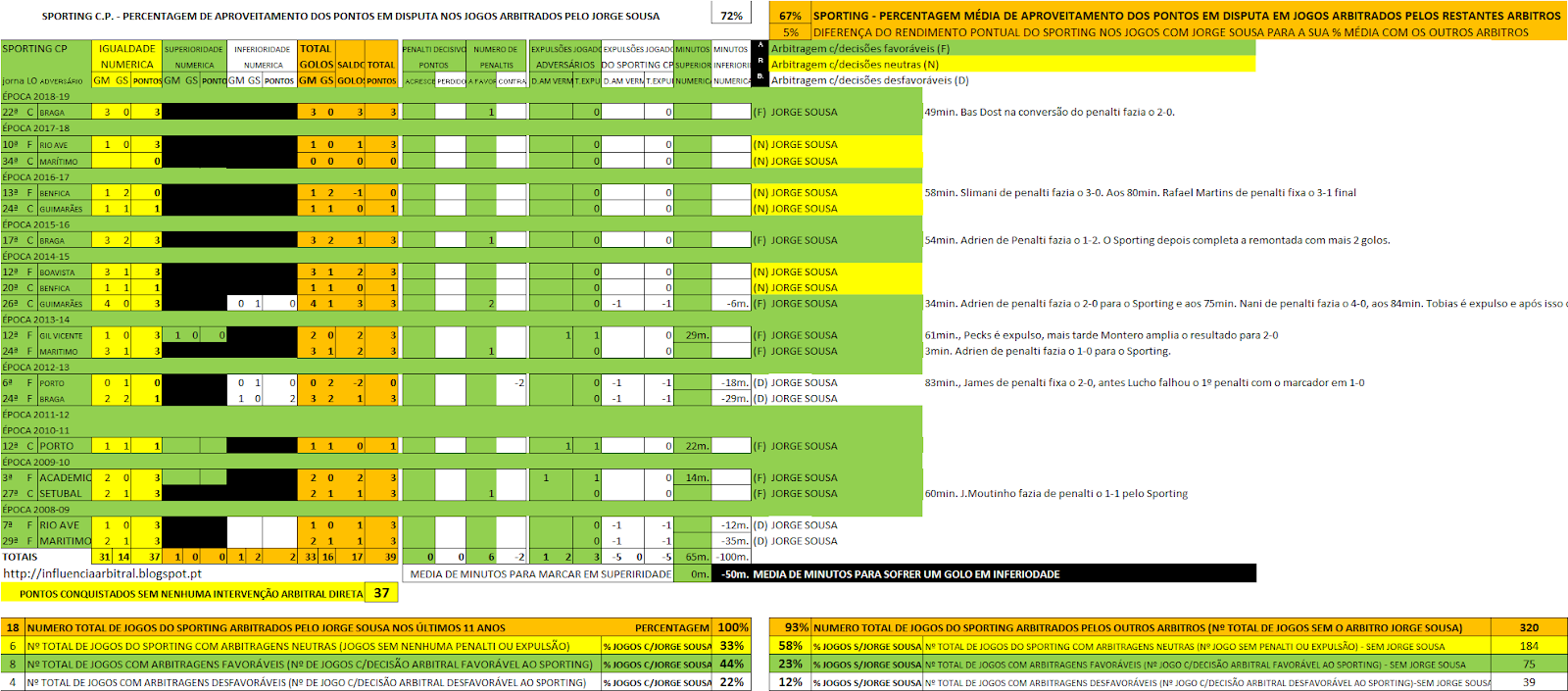Click the ACADEMICA opponent cell
This screenshot has height=691, width=1568.
pos(65,478)
